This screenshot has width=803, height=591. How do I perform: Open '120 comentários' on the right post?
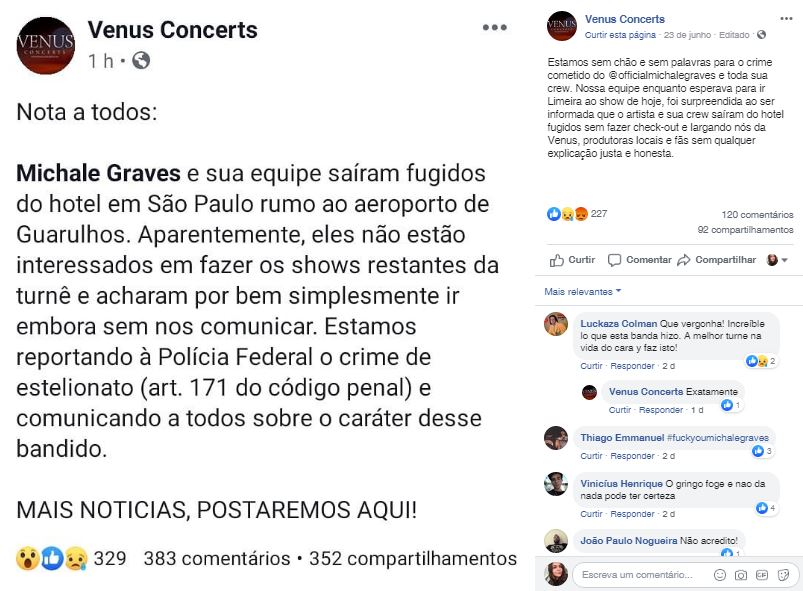tap(757, 215)
